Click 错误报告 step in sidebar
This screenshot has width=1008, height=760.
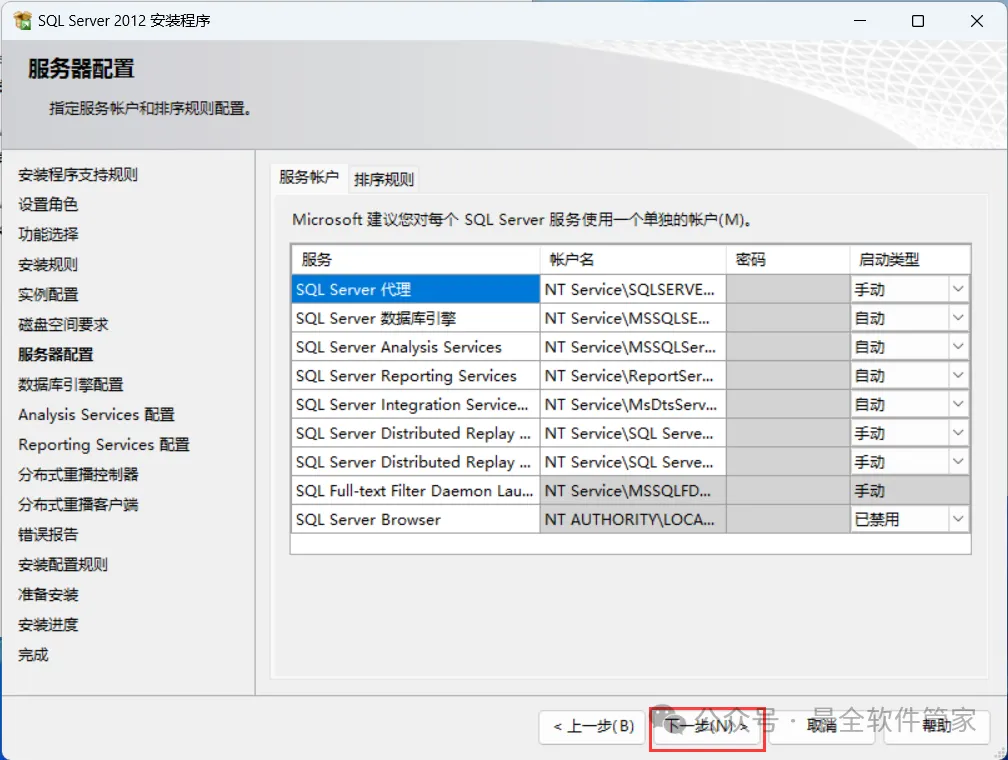click(48, 534)
